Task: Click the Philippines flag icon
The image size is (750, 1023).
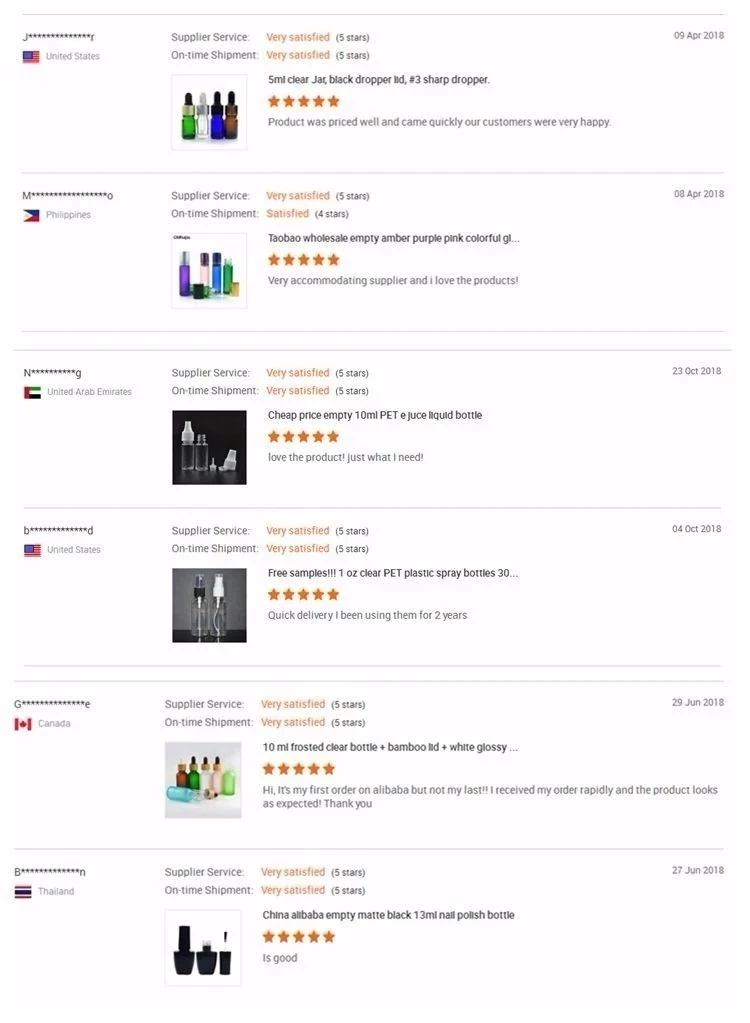Action: [x=31, y=215]
